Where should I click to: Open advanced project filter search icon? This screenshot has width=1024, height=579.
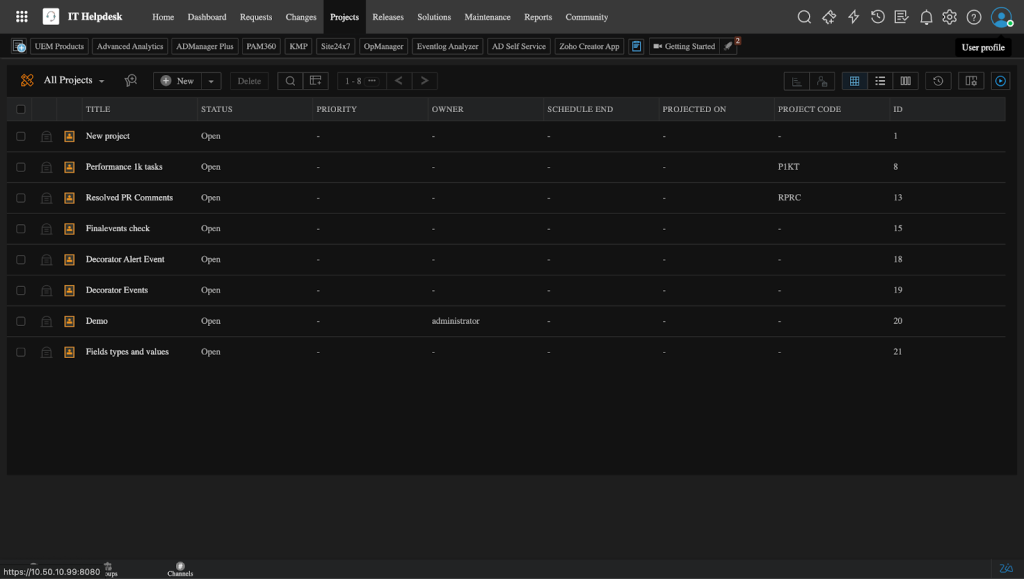131,80
